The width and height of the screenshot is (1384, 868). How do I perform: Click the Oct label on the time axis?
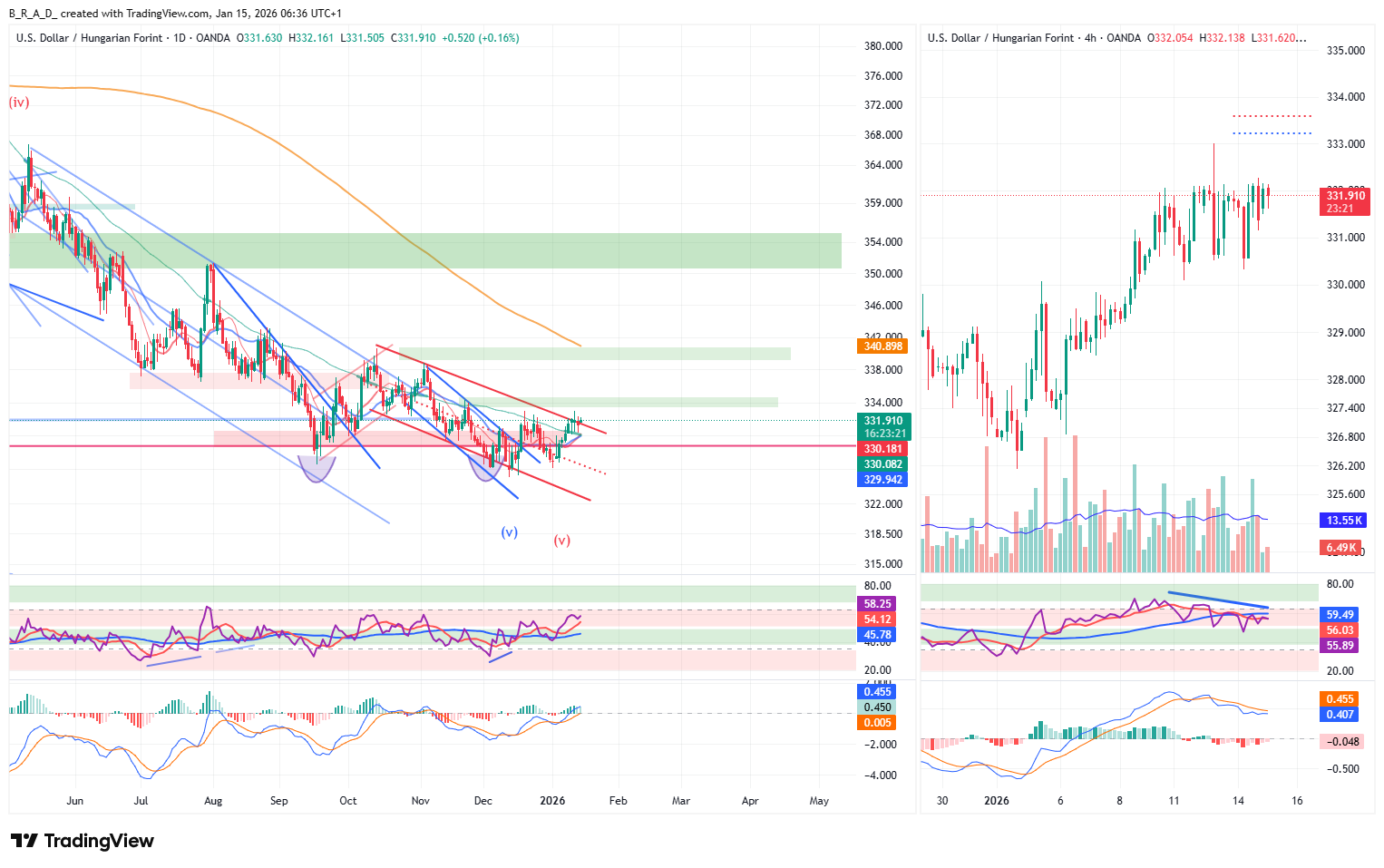click(x=348, y=801)
